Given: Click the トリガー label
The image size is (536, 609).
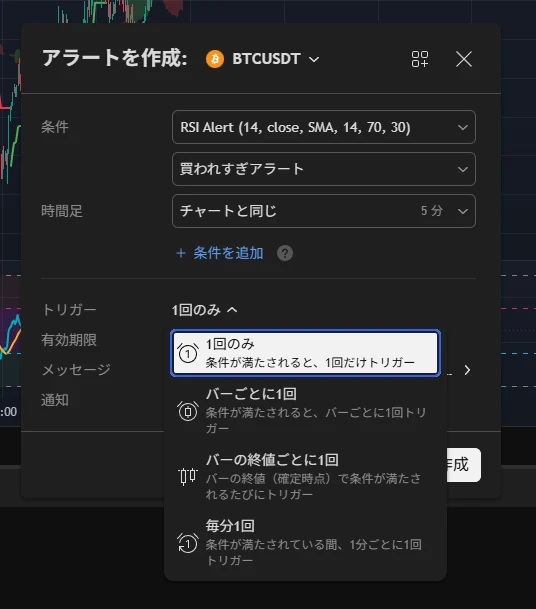Looking at the screenshot, I should [69, 310].
